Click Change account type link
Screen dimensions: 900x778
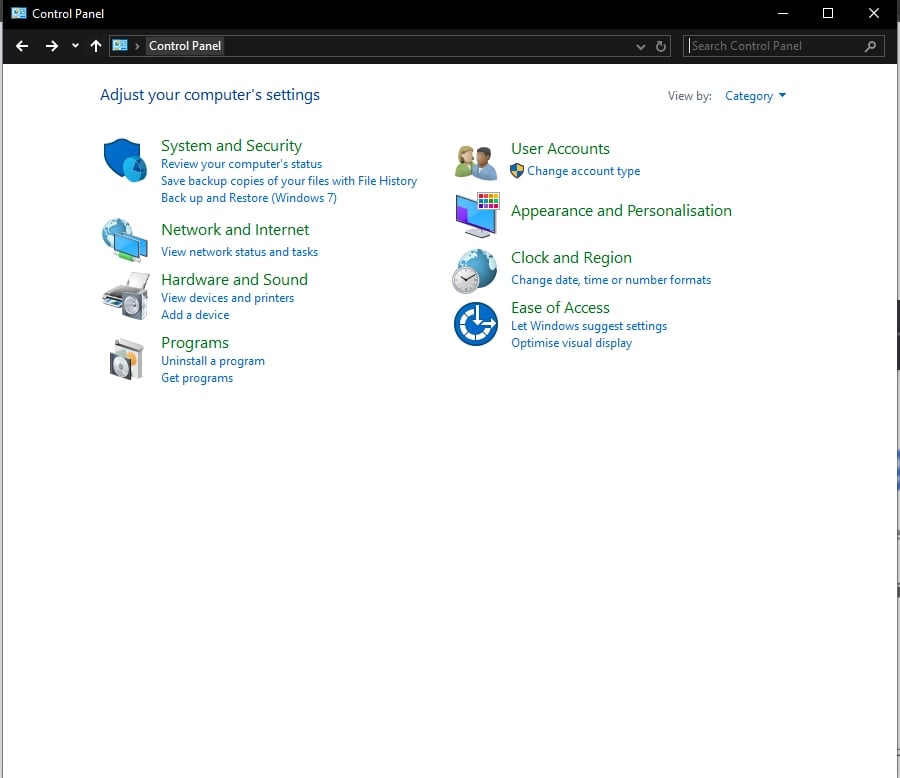coord(583,171)
